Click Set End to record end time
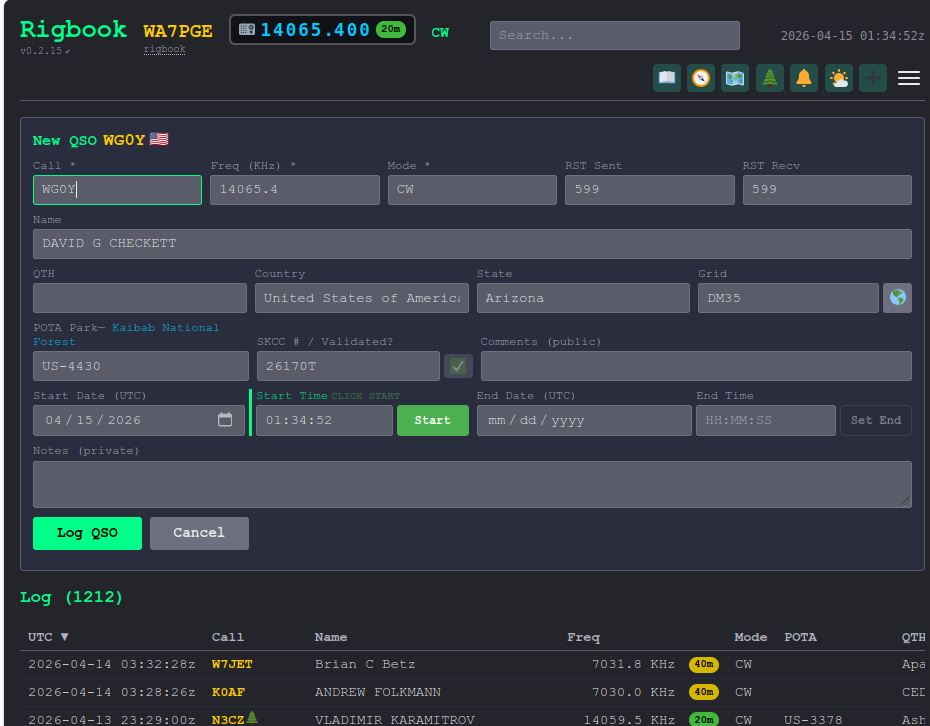The image size is (930, 726). point(875,420)
